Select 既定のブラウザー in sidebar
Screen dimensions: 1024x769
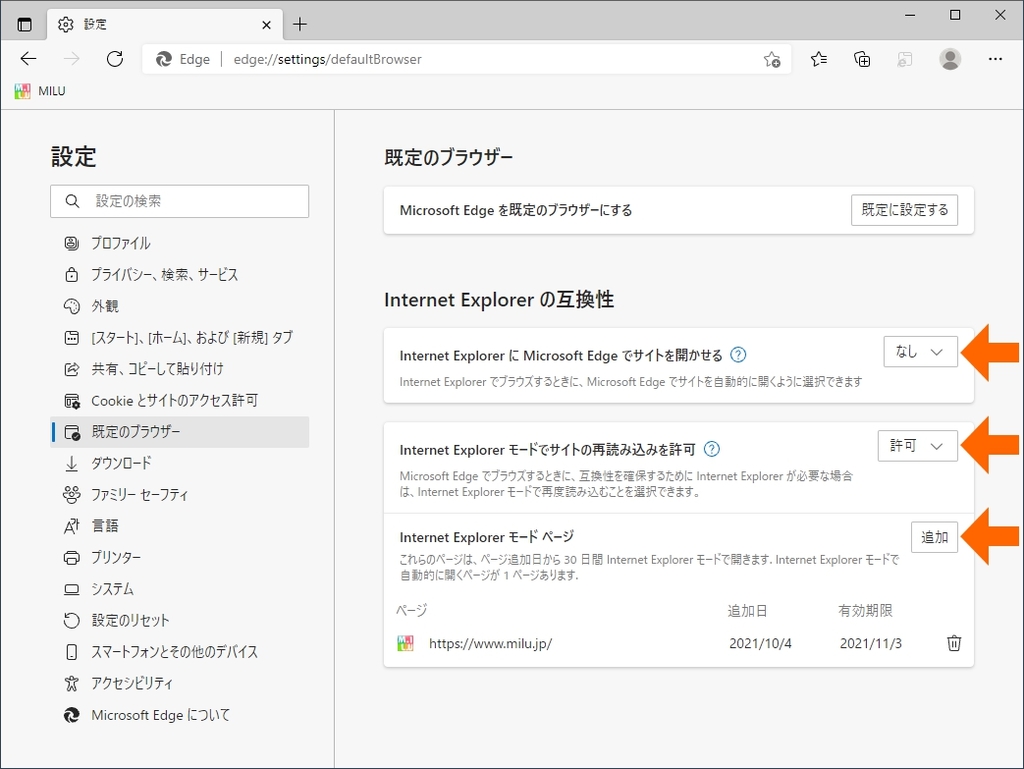coord(180,432)
